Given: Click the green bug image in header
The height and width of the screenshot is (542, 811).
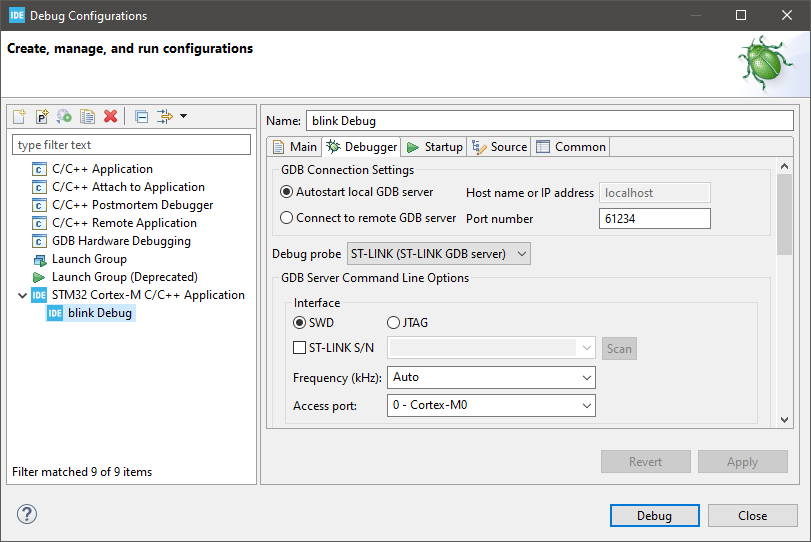Looking at the screenshot, I should [765, 62].
